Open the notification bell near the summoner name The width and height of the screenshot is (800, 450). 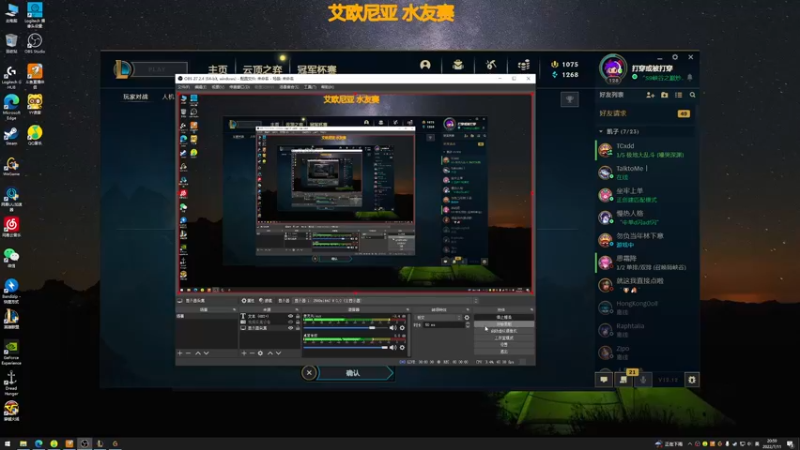pos(689,78)
